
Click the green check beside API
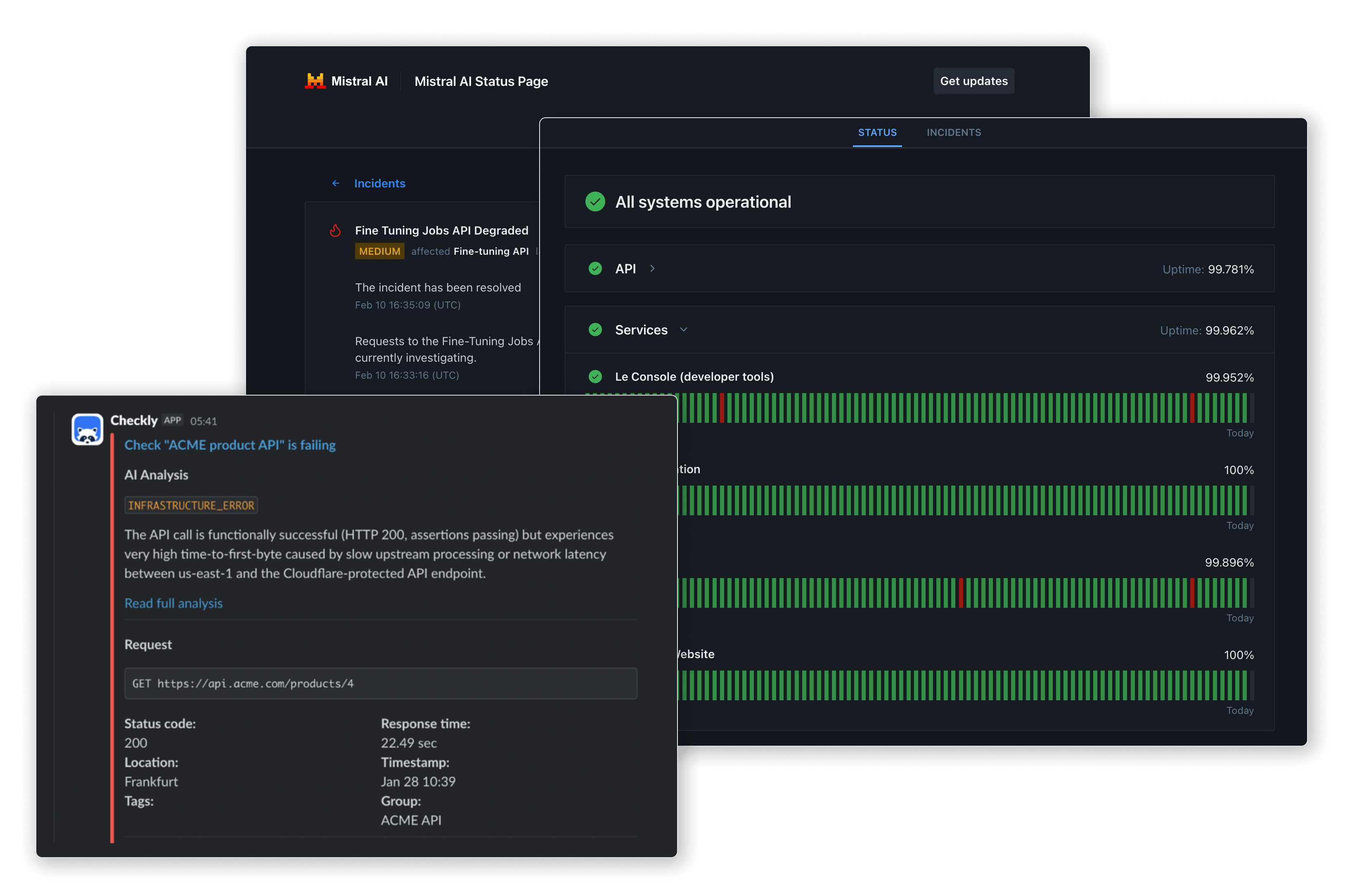point(595,268)
